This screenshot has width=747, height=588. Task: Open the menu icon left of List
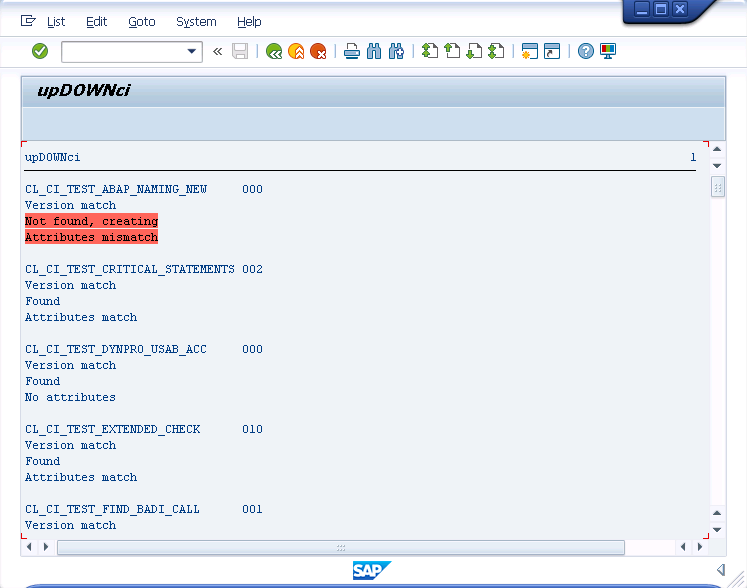tap(28, 21)
